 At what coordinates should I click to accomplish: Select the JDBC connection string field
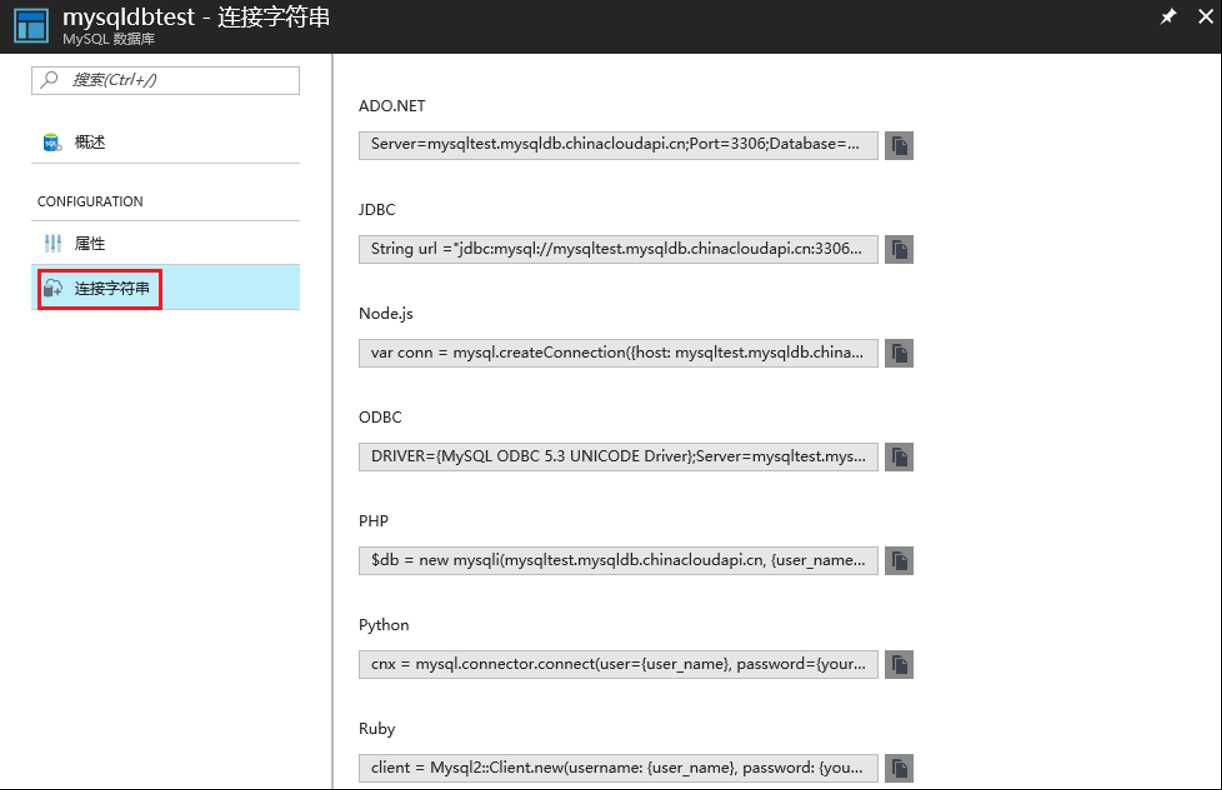click(x=619, y=249)
